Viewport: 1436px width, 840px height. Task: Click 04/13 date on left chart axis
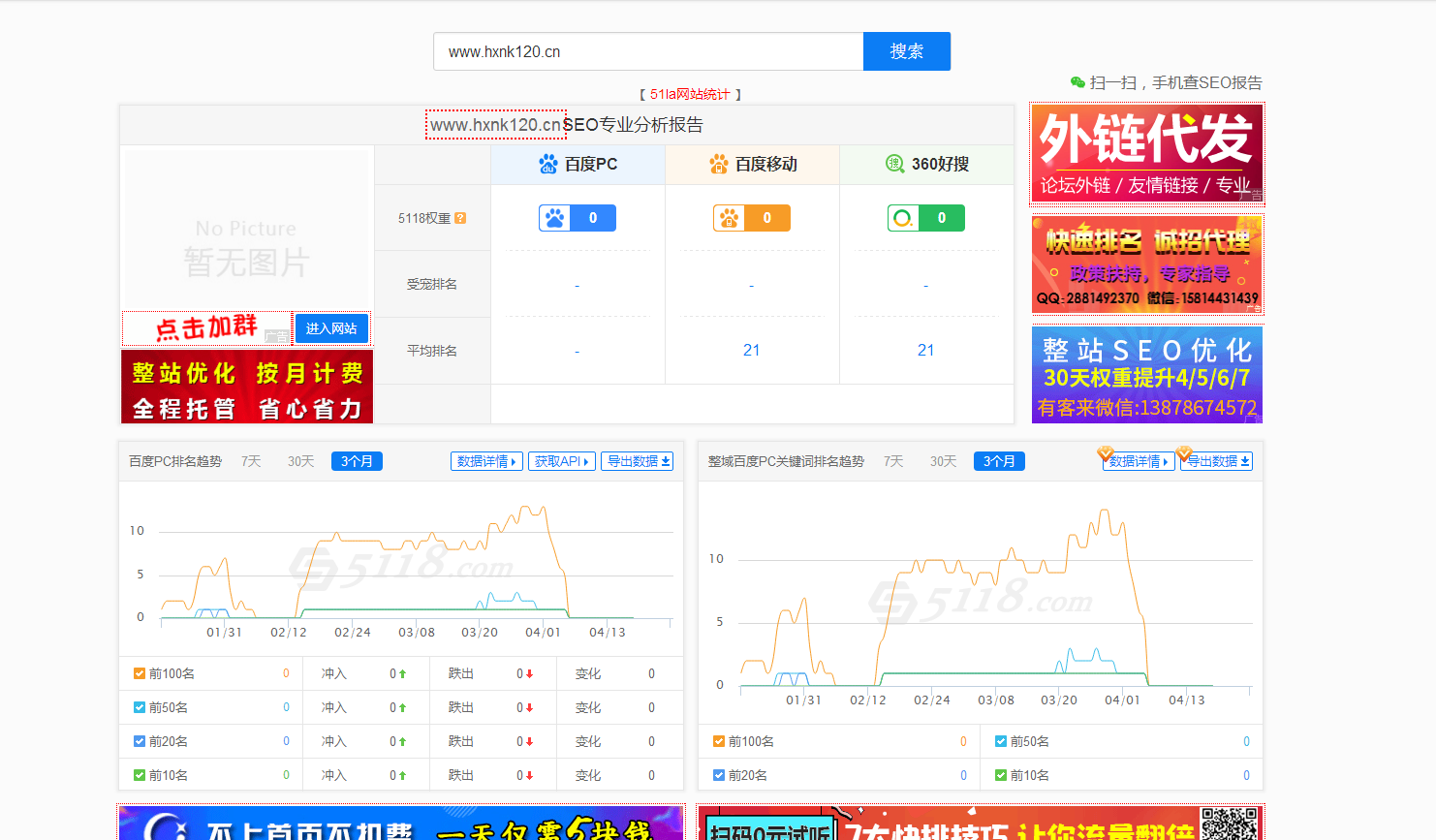[608, 632]
